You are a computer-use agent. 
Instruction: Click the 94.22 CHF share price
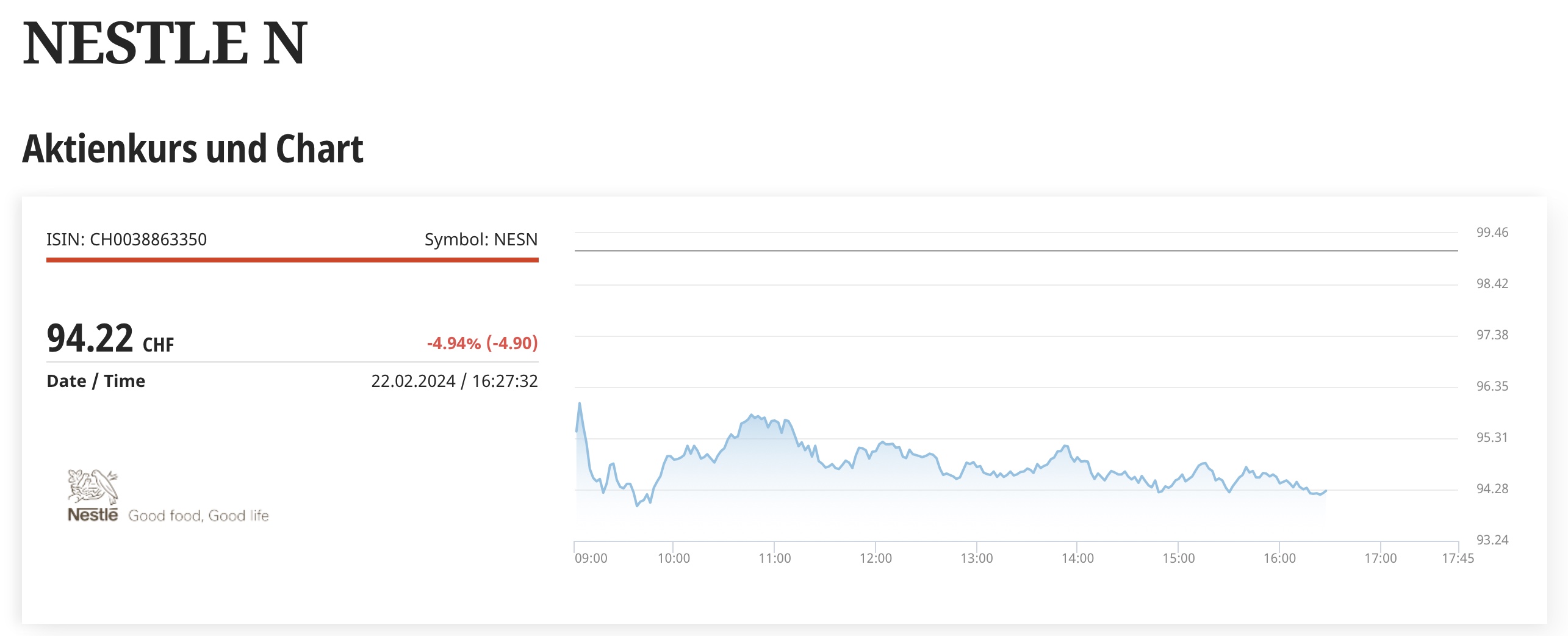[110, 339]
